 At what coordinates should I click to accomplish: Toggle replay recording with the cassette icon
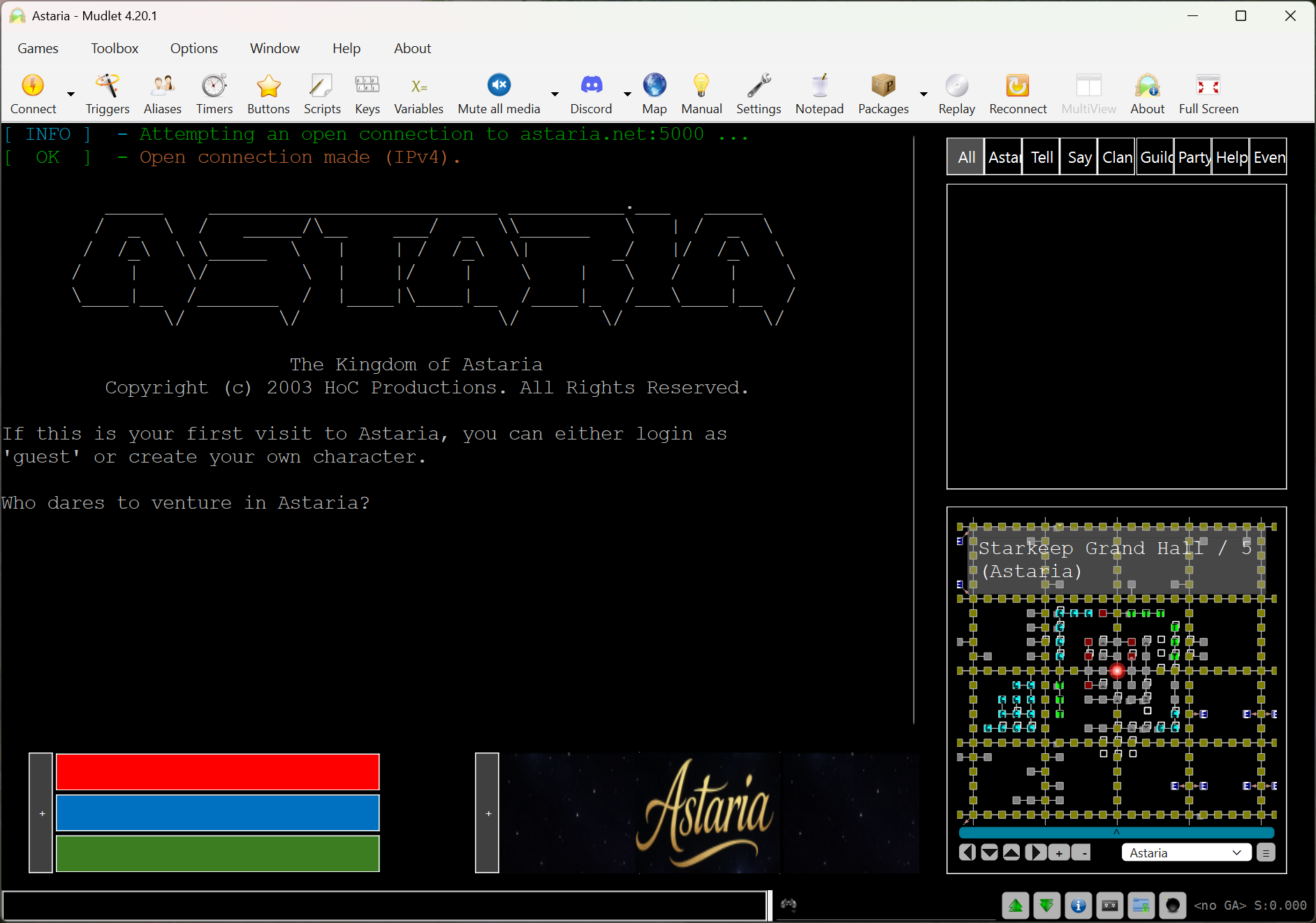[x=1109, y=906]
